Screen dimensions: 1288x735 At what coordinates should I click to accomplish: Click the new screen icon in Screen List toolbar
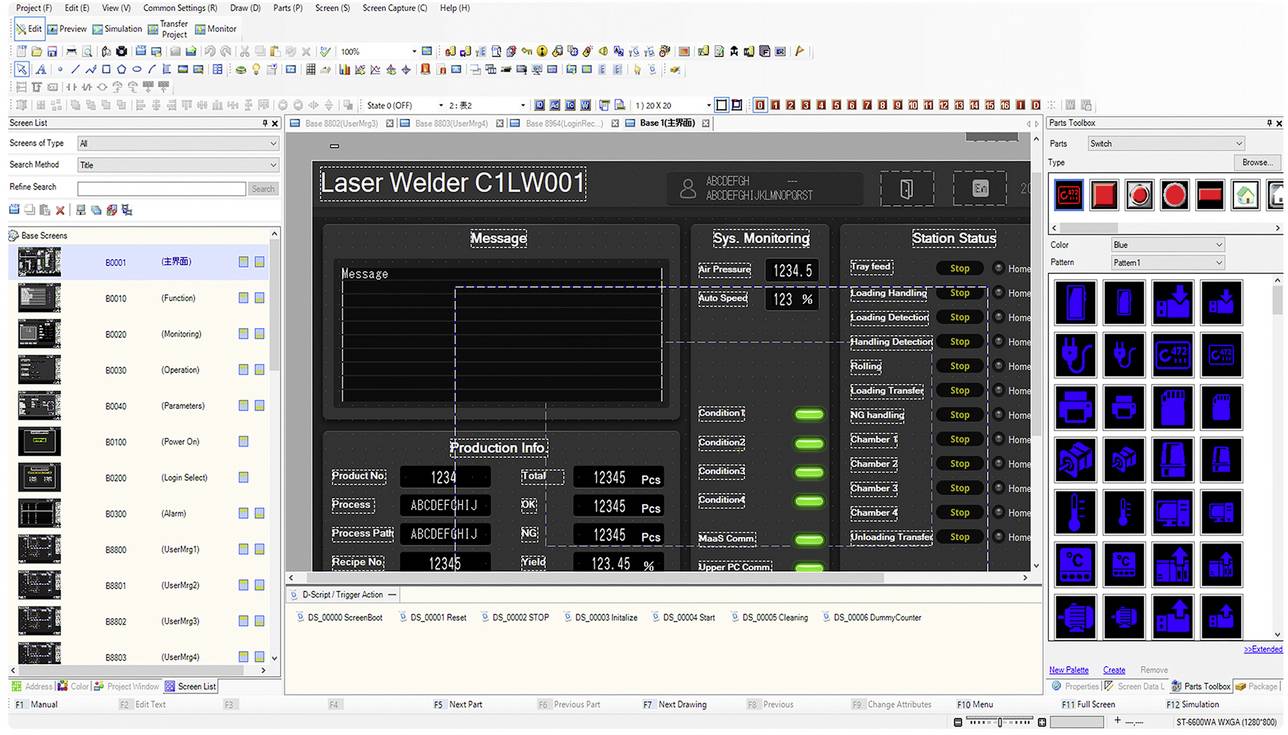pos(15,210)
